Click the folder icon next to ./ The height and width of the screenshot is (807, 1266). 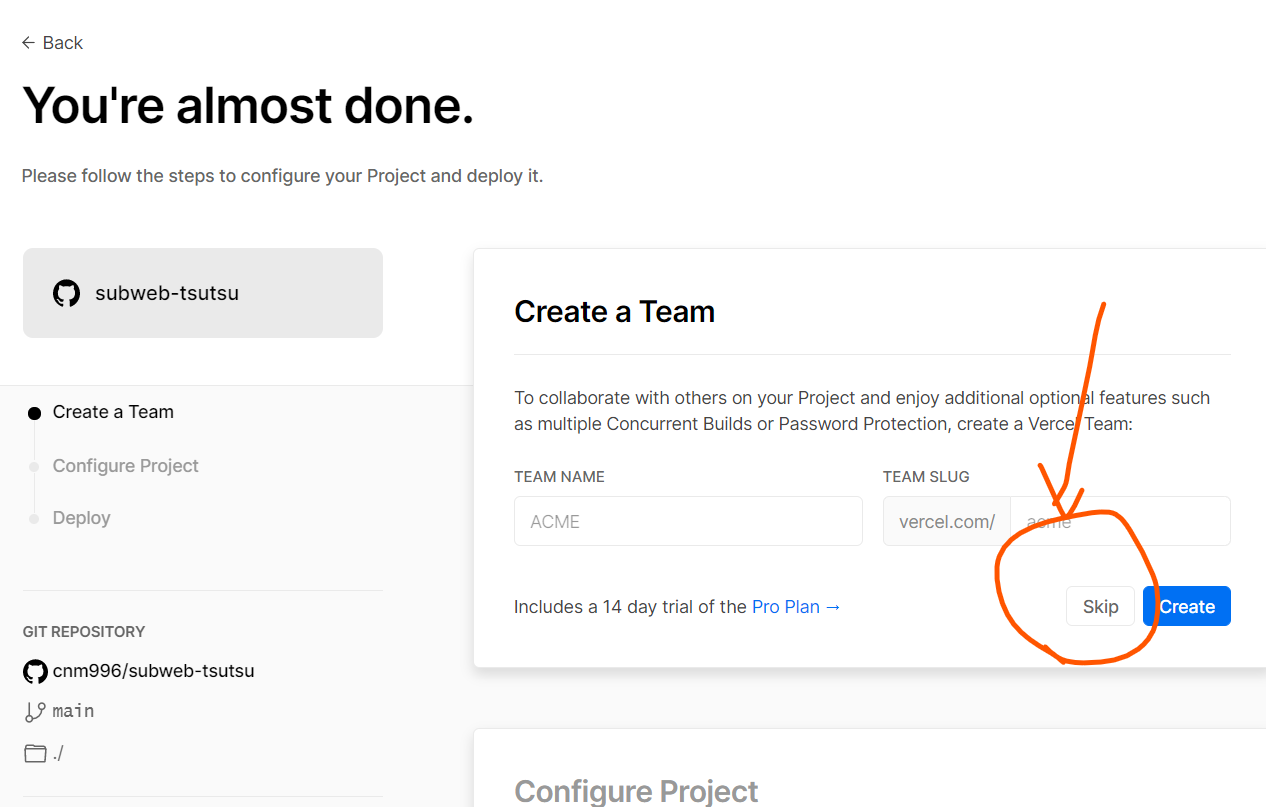coord(35,753)
